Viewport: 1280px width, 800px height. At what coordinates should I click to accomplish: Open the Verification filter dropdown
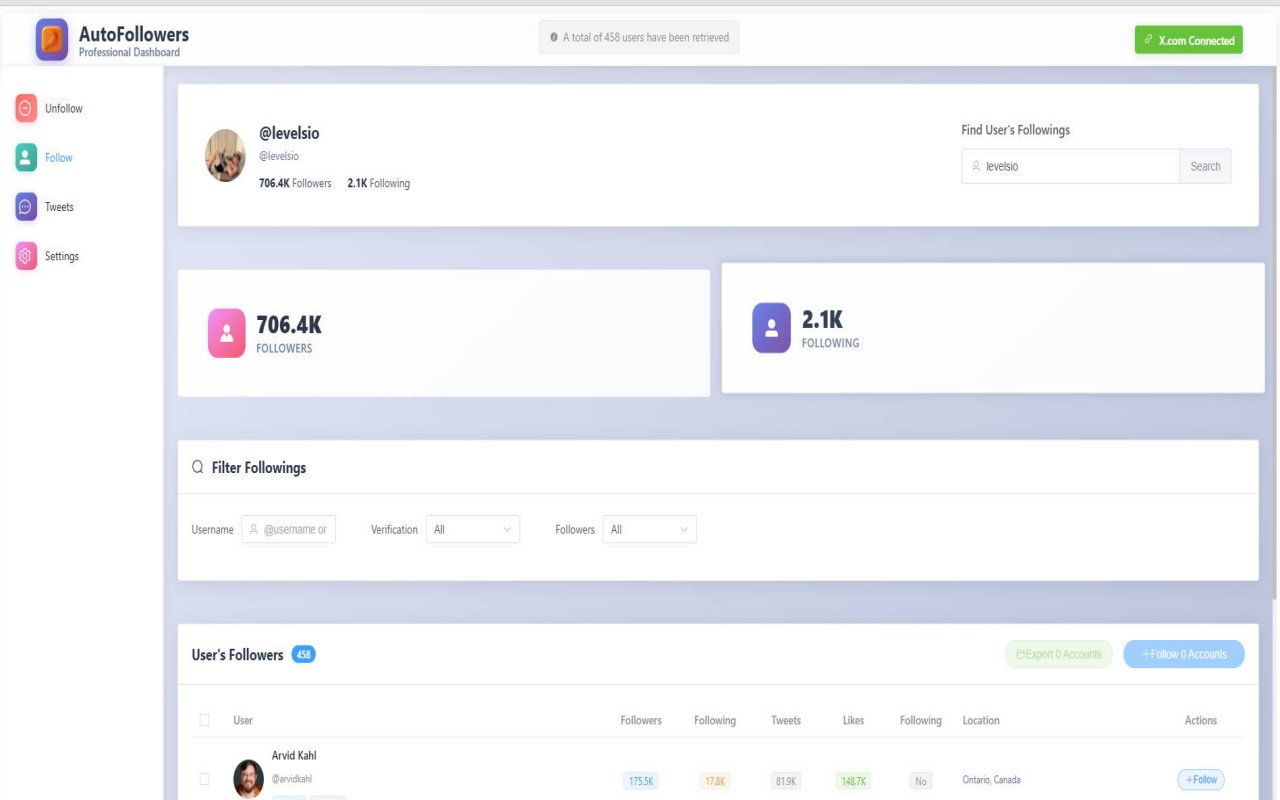[472, 530]
